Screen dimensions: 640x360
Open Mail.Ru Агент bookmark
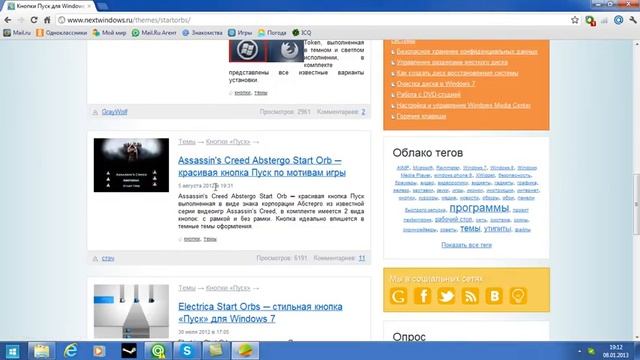(154, 33)
